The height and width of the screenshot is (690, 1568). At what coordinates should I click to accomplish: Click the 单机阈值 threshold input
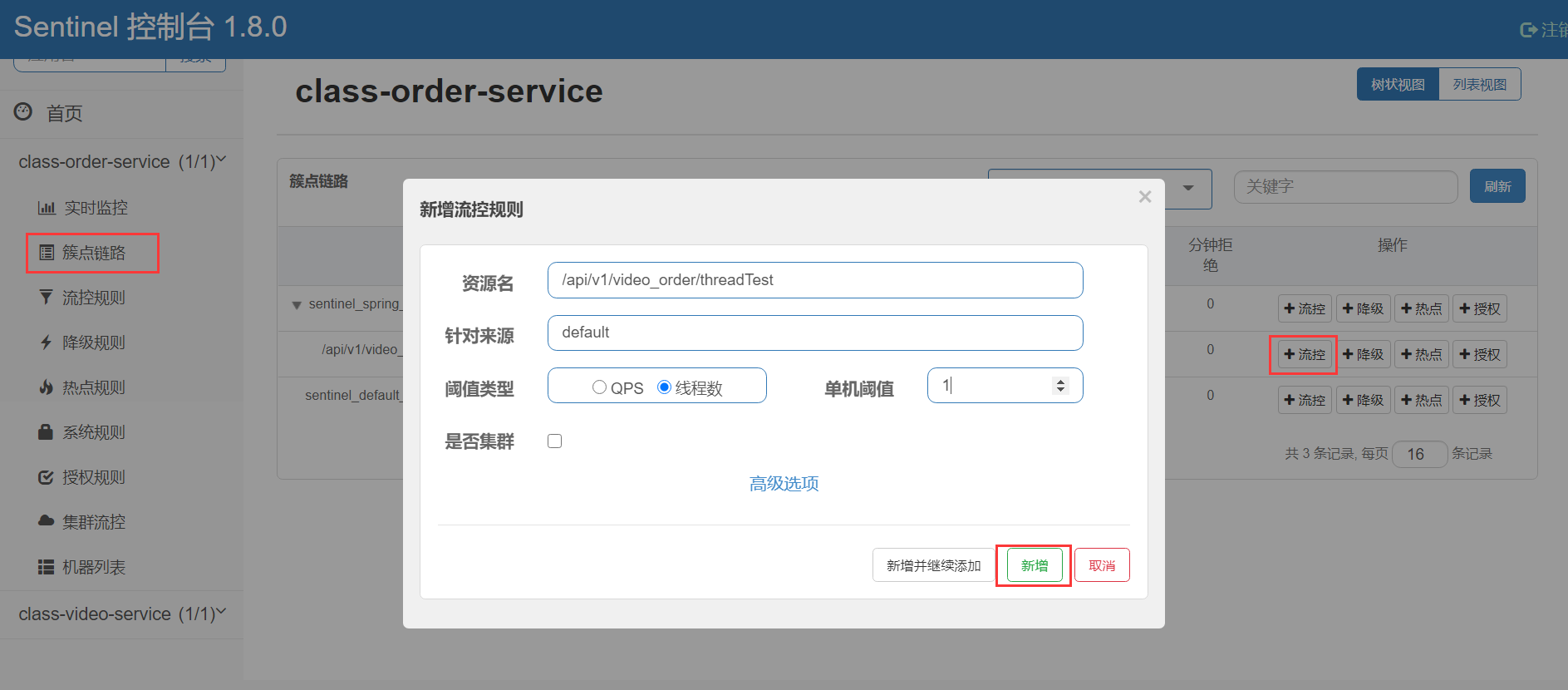click(x=1005, y=386)
